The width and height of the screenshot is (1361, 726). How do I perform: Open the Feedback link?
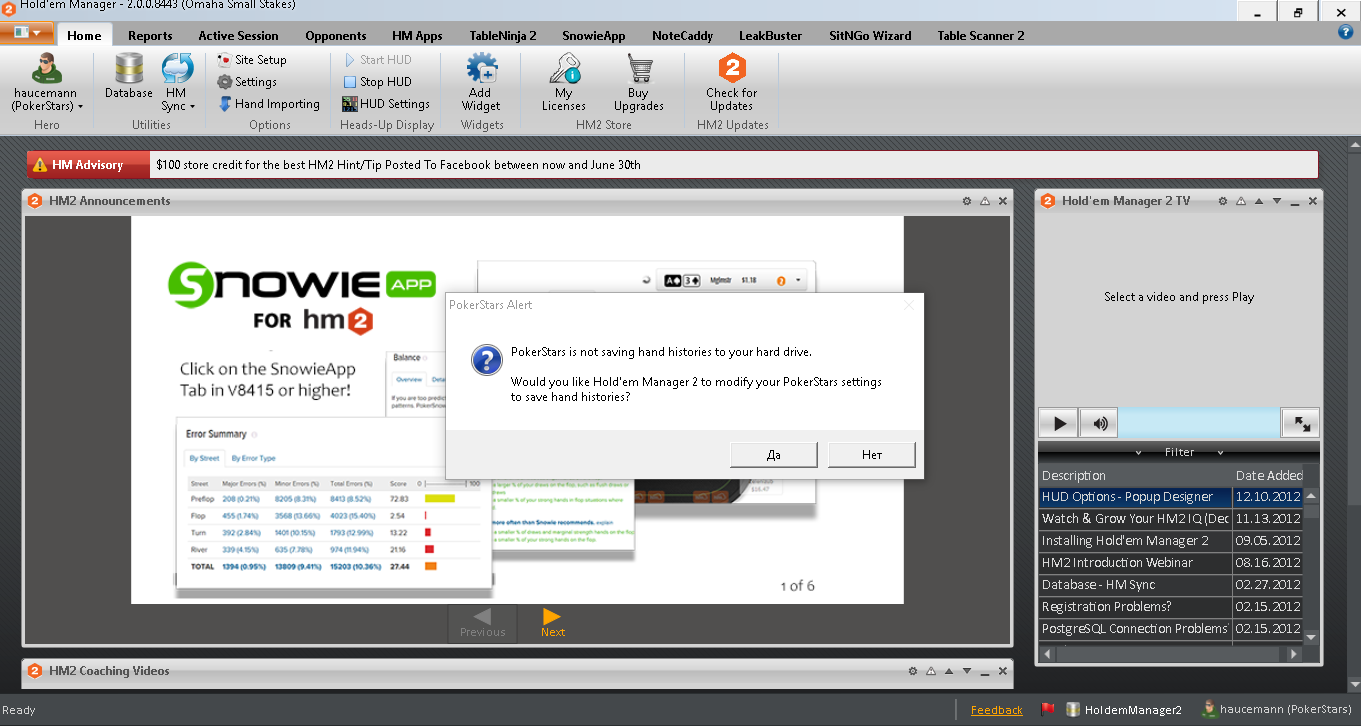pyautogui.click(x=997, y=710)
